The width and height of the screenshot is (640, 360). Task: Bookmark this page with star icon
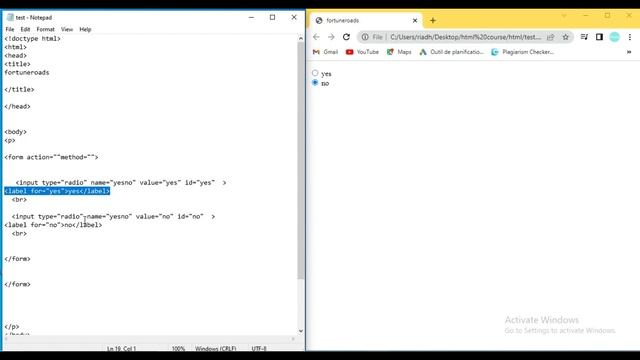[x=565, y=37]
